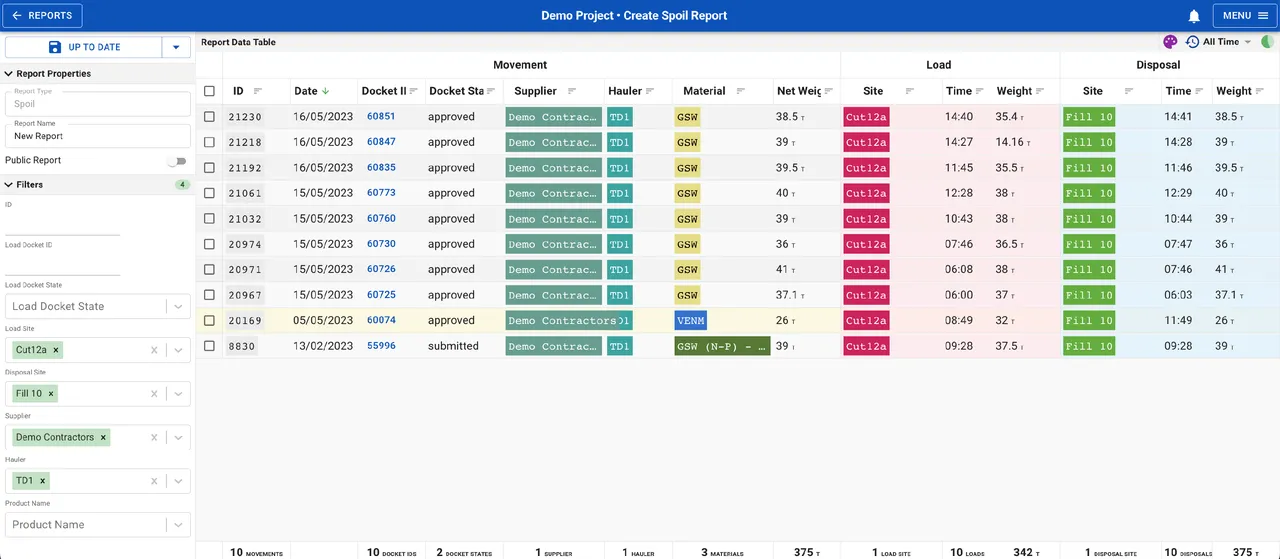Open docket link 60847

(381, 142)
